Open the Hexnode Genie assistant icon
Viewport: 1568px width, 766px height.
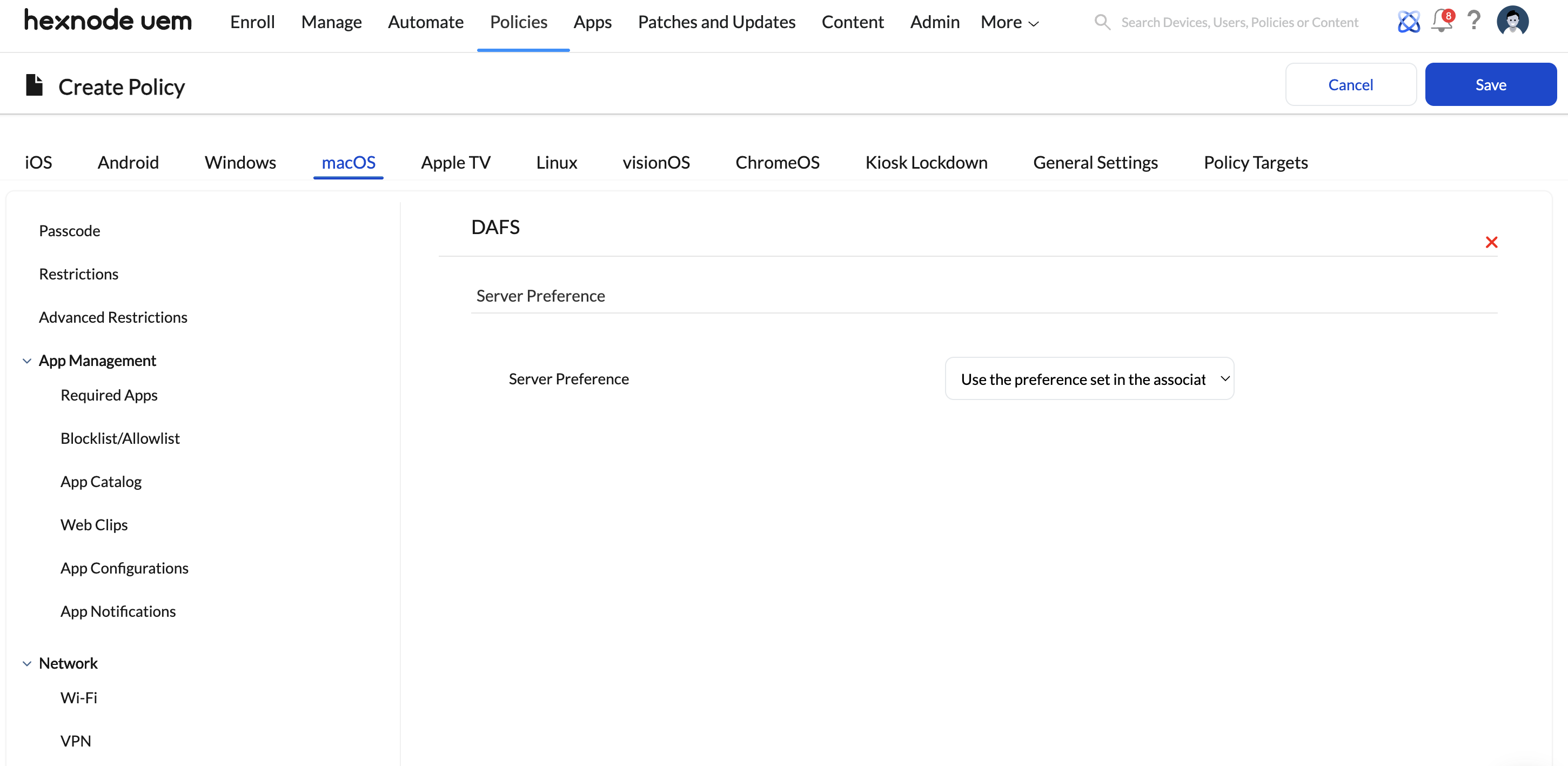[1409, 22]
